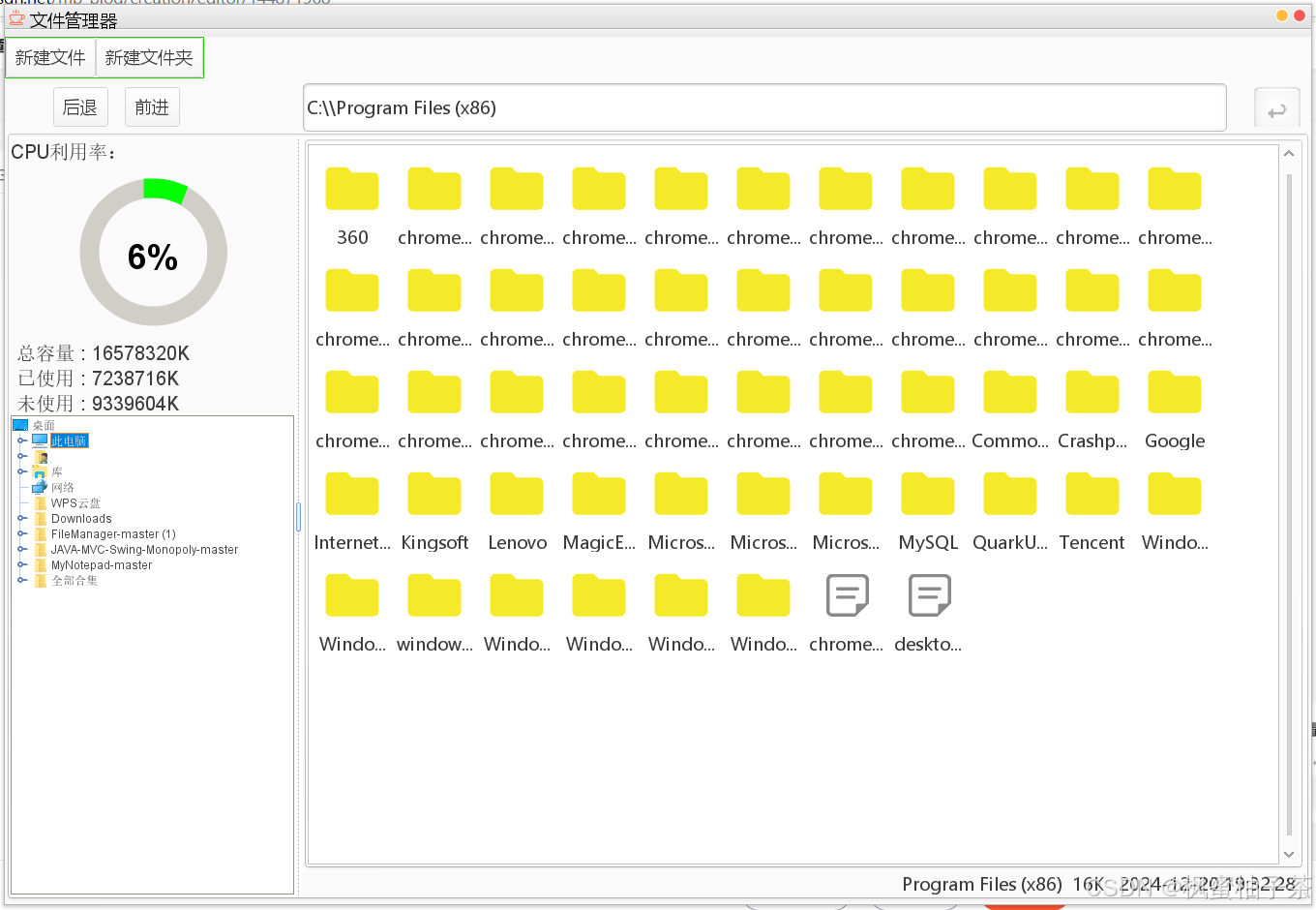Viewport: 1316px width, 910px height.
Task: Open the Commo... folder icon
Action: coord(1010,391)
